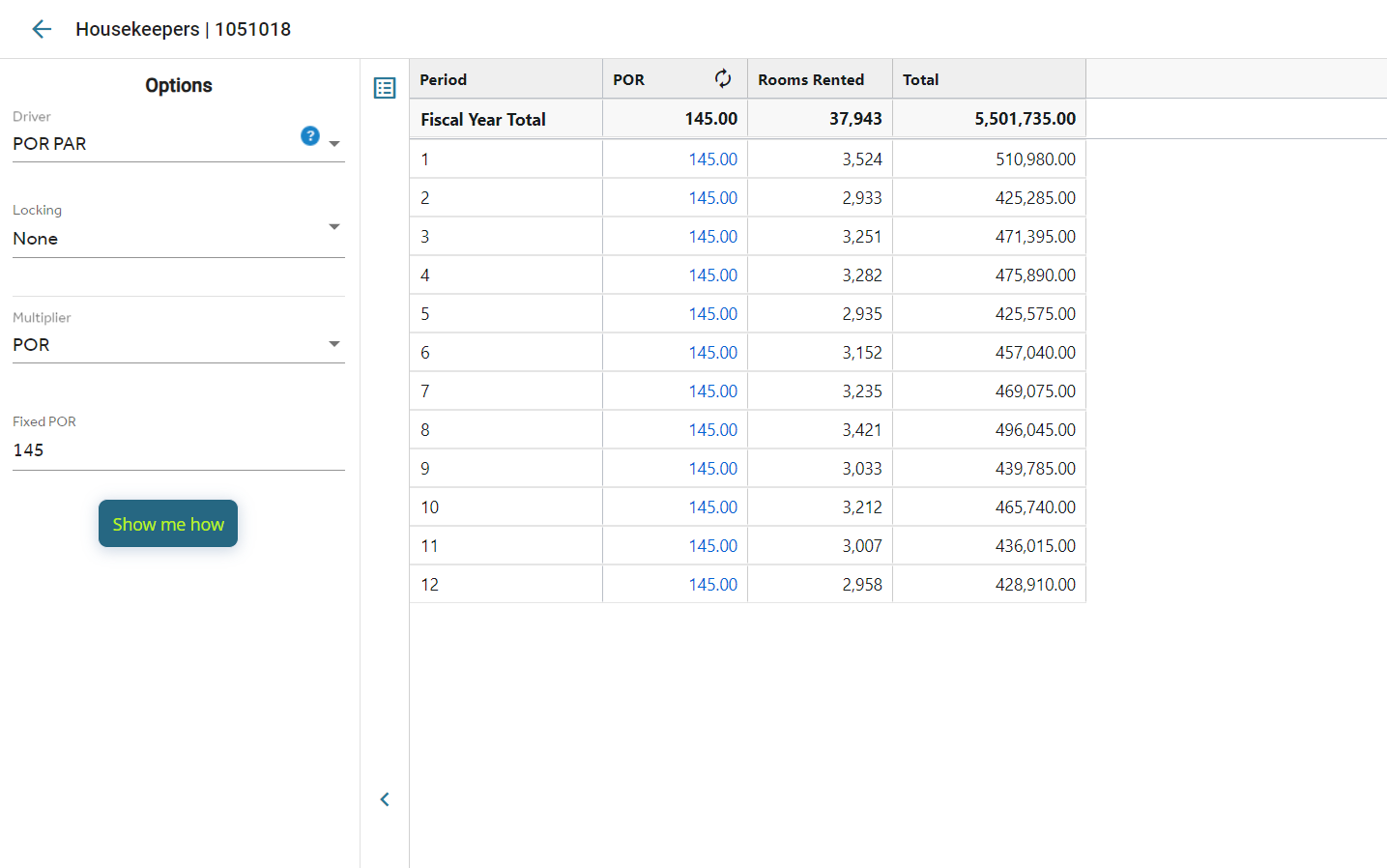Click the back arrow next to Housekeepers
1387x868 pixels.
click(x=42, y=29)
